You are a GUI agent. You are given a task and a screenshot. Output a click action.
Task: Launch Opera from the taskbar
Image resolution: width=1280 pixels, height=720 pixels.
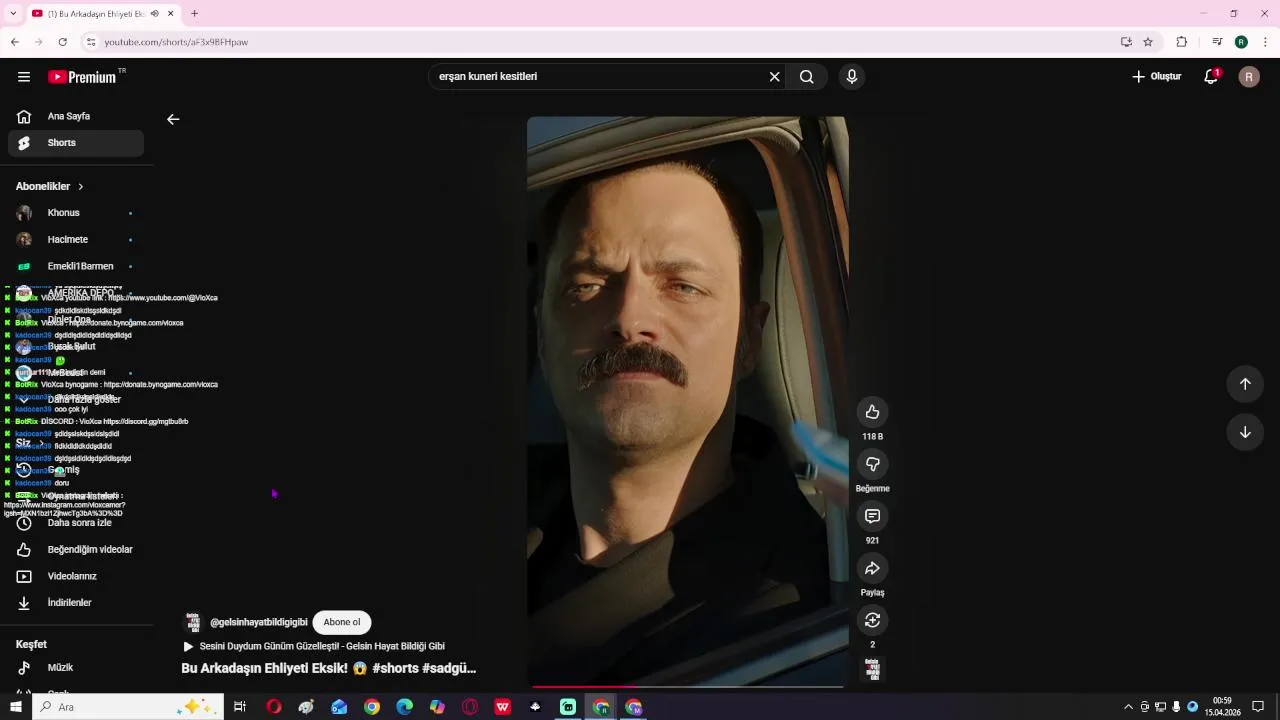point(274,707)
